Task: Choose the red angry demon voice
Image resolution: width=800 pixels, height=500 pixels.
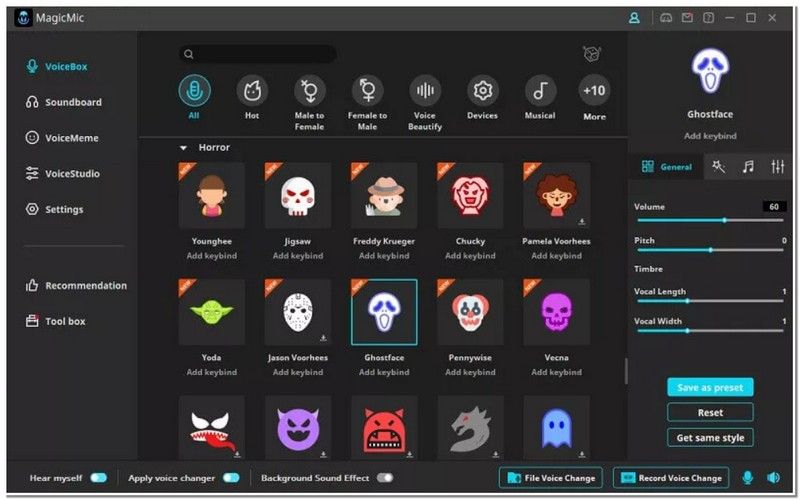Action: point(384,428)
